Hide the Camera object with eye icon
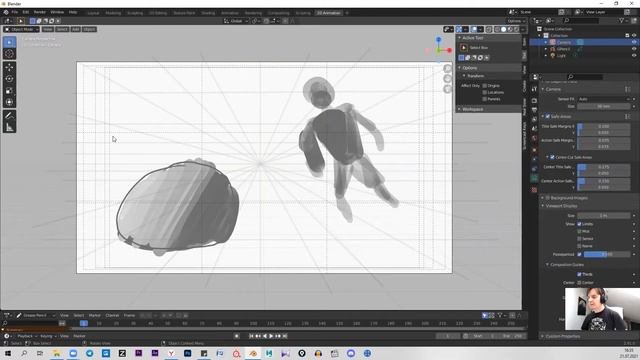The image size is (640, 360). pyautogui.click(x=634, y=42)
